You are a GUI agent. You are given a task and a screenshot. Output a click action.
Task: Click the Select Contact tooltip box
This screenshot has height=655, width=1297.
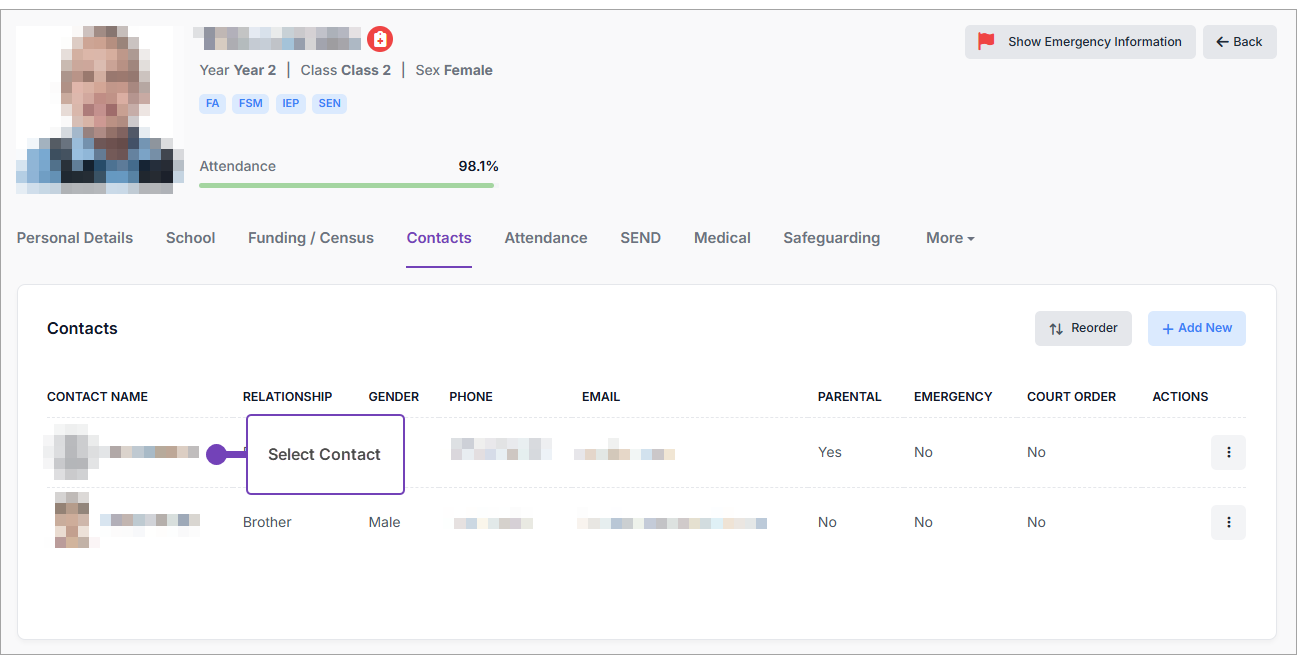pos(325,454)
